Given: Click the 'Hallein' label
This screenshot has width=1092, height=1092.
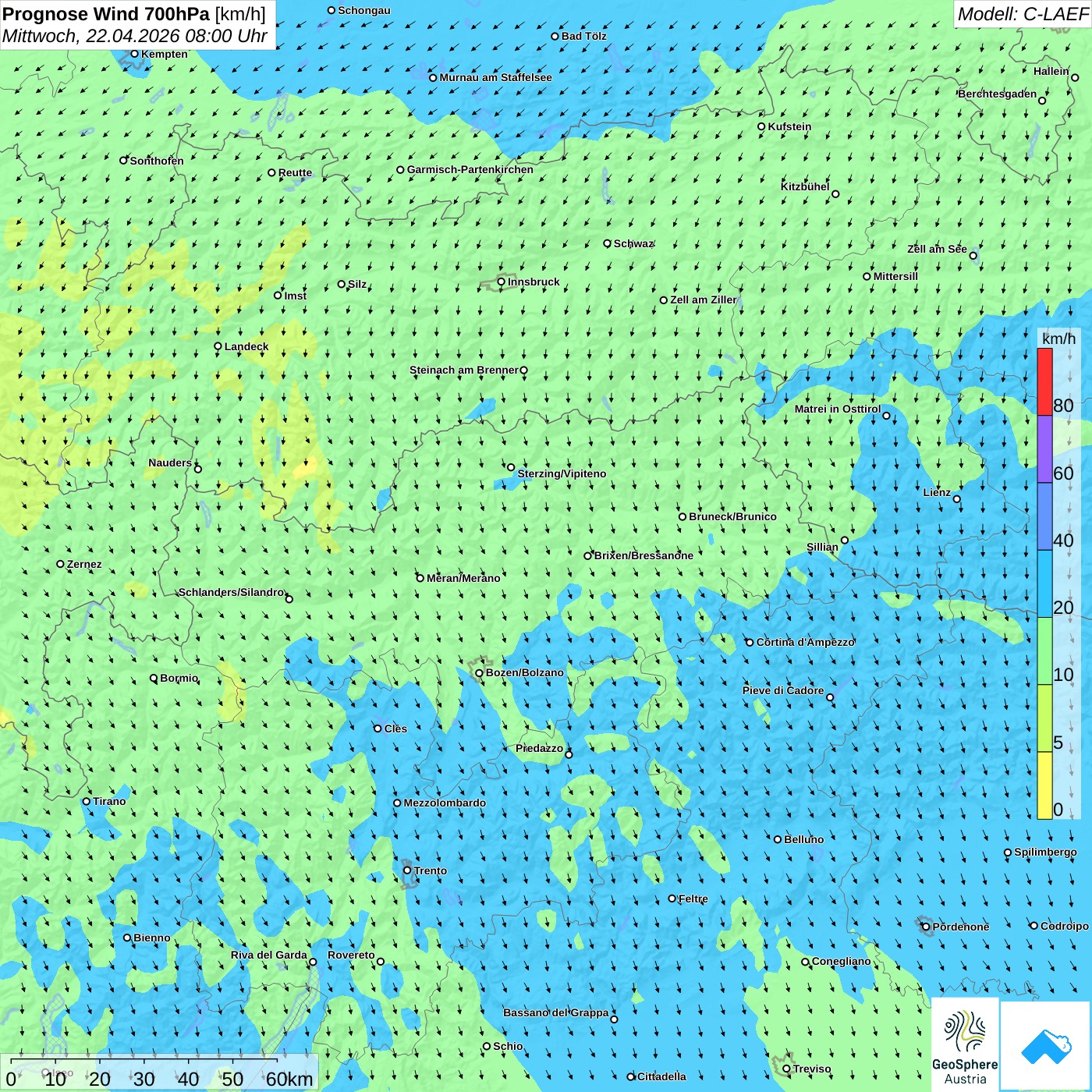Looking at the screenshot, I should pyautogui.click(x=1051, y=71).
